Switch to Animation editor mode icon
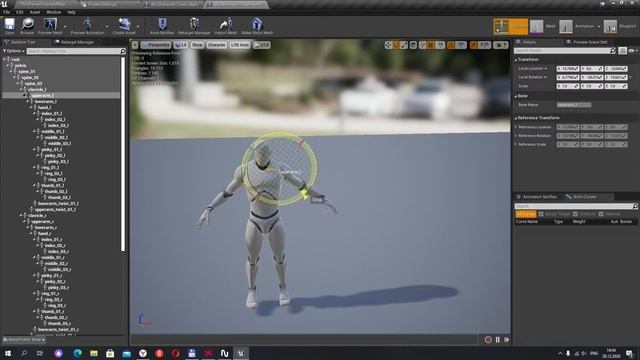Viewport: 640px width, 360px height. [x=566, y=27]
